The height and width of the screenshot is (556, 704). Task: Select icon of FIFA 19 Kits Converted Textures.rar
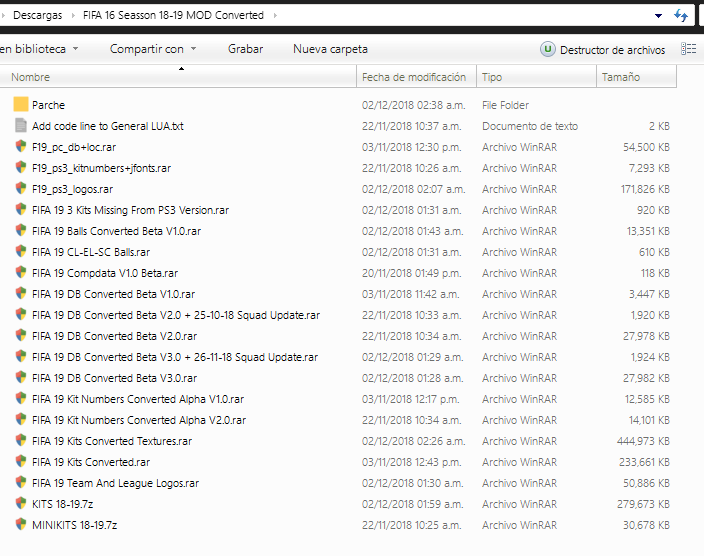tap(21, 440)
